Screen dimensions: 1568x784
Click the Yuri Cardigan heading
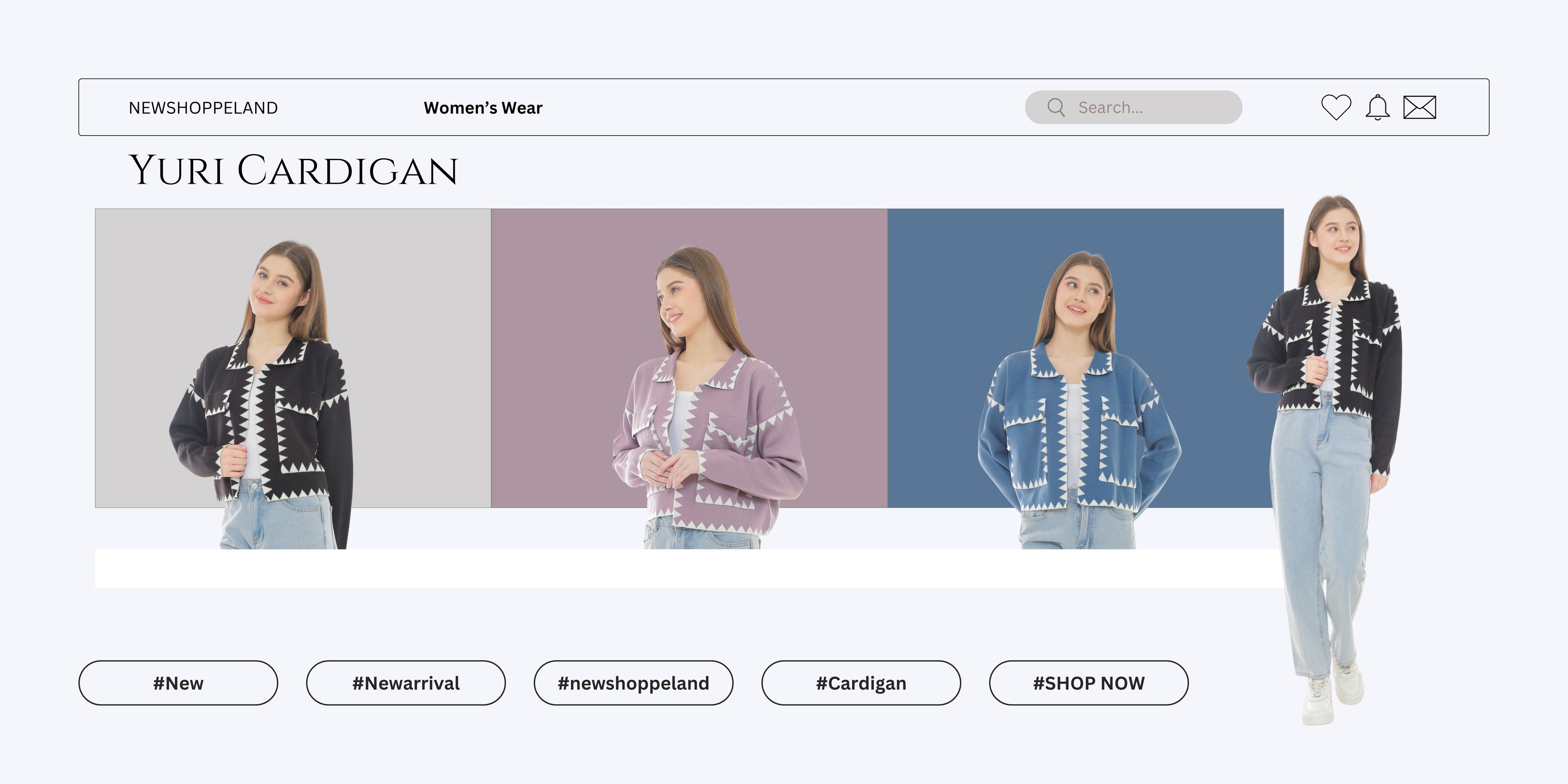(x=294, y=170)
